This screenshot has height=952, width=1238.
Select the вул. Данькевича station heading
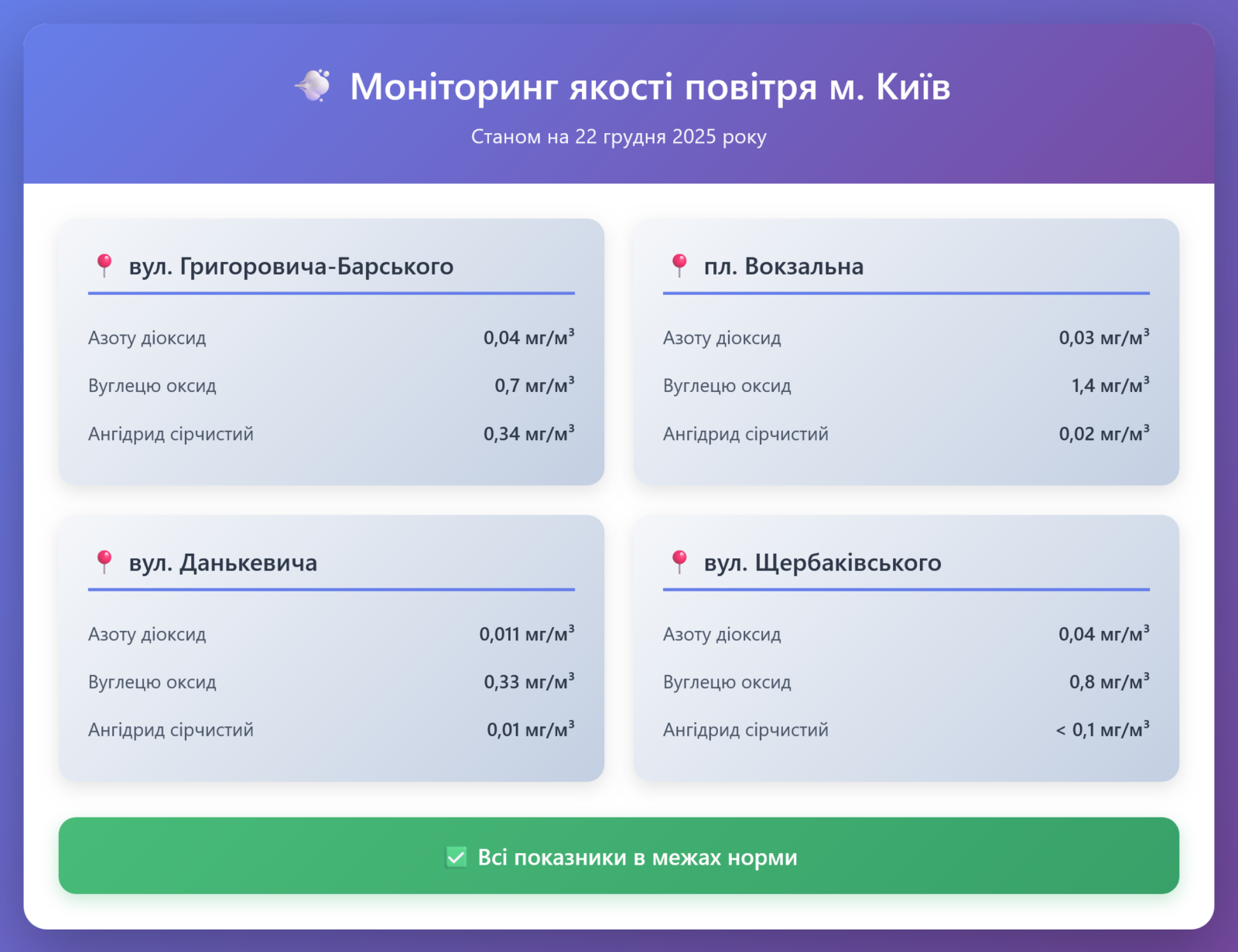tap(223, 562)
